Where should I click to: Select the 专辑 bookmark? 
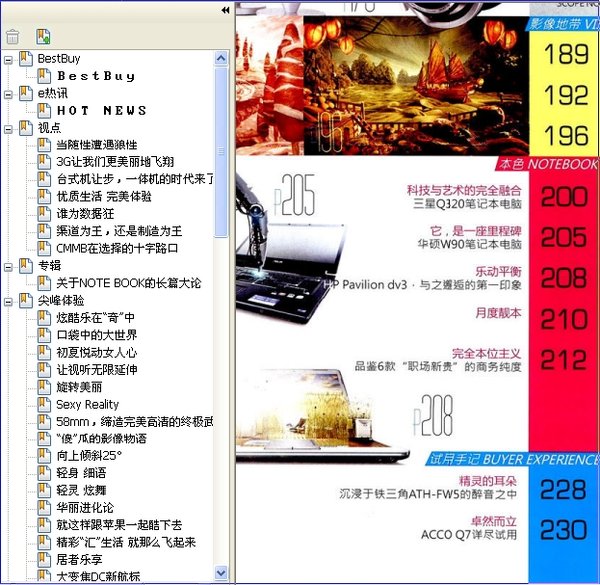[49, 266]
